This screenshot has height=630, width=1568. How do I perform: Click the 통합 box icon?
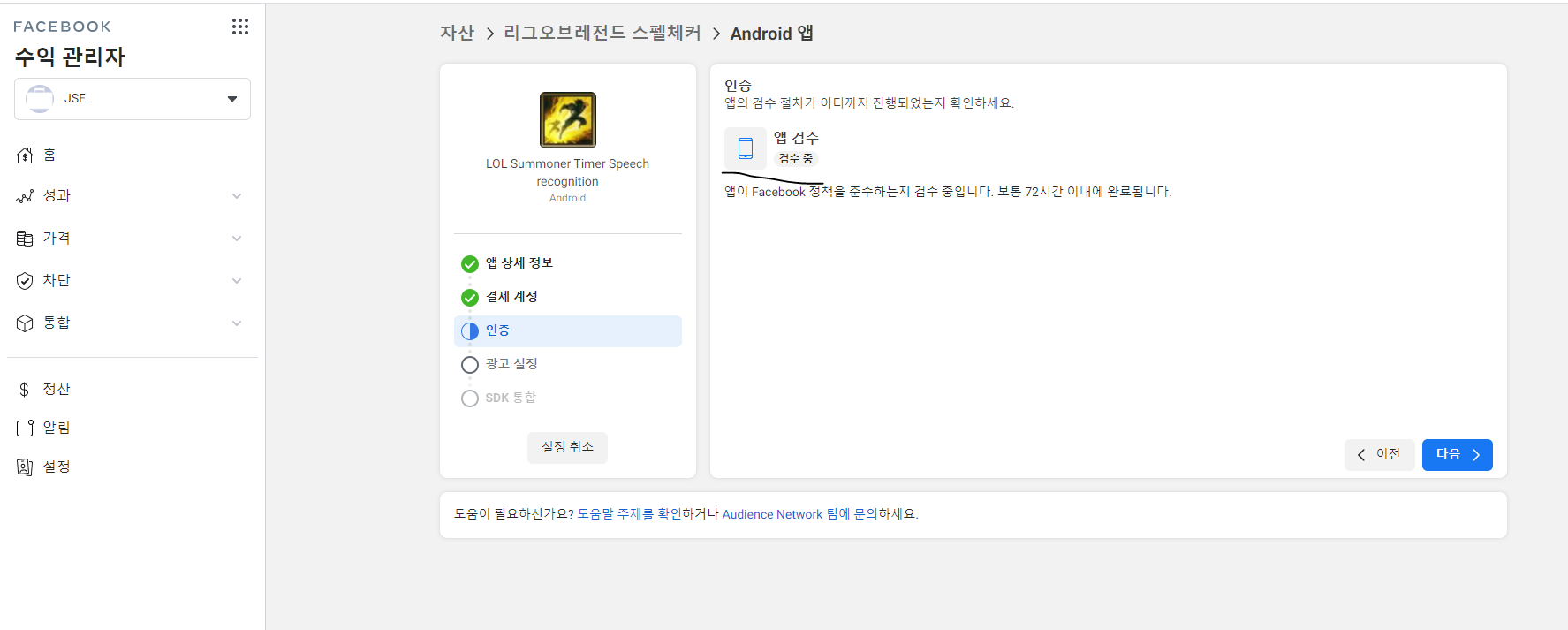click(25, 323)
